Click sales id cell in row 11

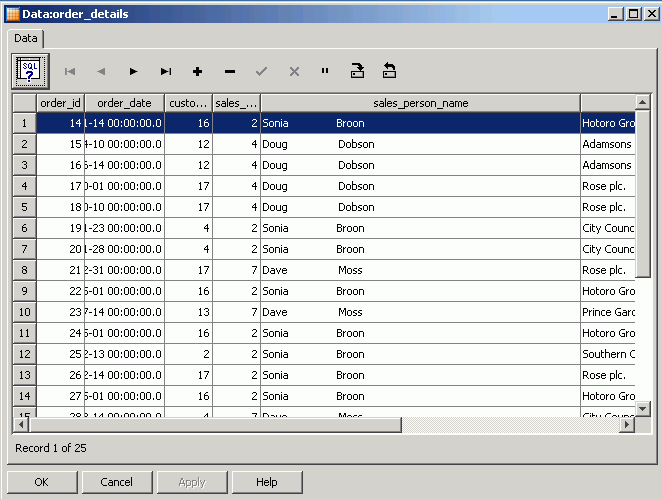pyautogui.click(x=236, y=333)
